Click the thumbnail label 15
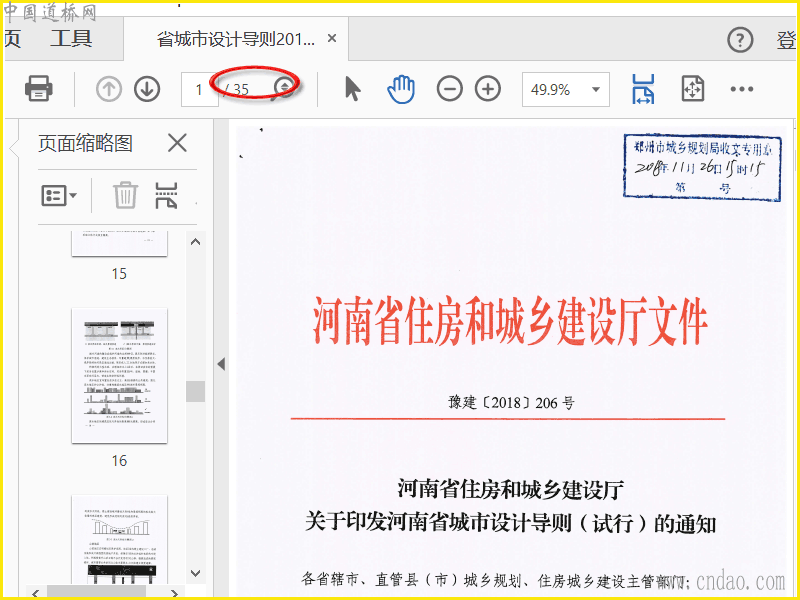 (x=119, y=274)
